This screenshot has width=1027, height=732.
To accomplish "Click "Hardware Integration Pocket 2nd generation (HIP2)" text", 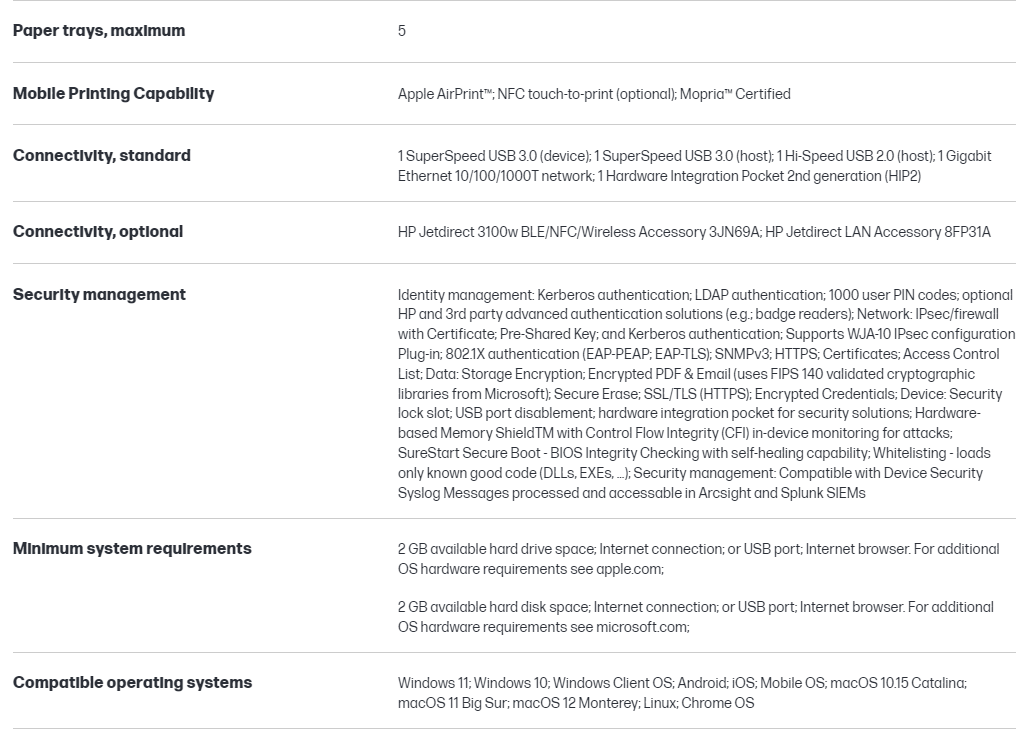I will pyautogui.click(x=759, y=176).
